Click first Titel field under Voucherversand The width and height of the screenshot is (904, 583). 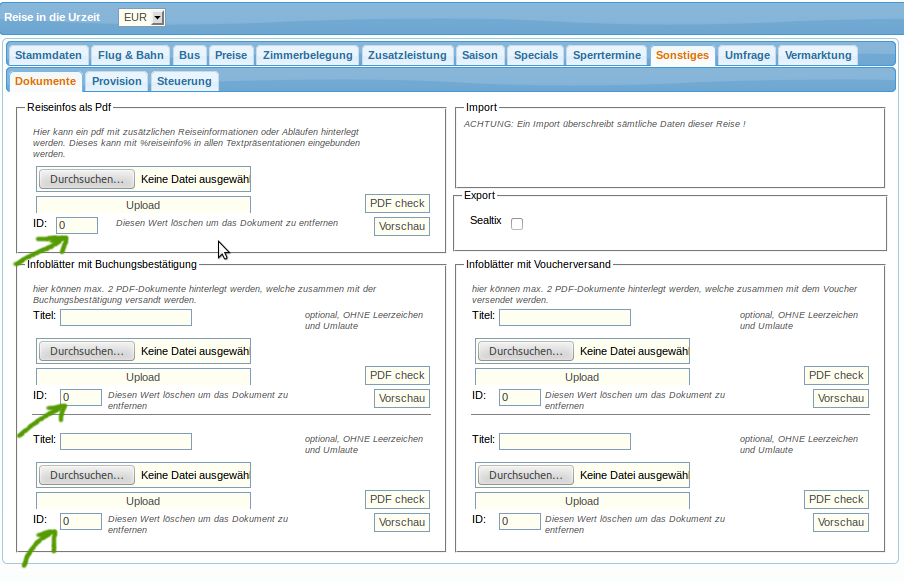[565, 317]
